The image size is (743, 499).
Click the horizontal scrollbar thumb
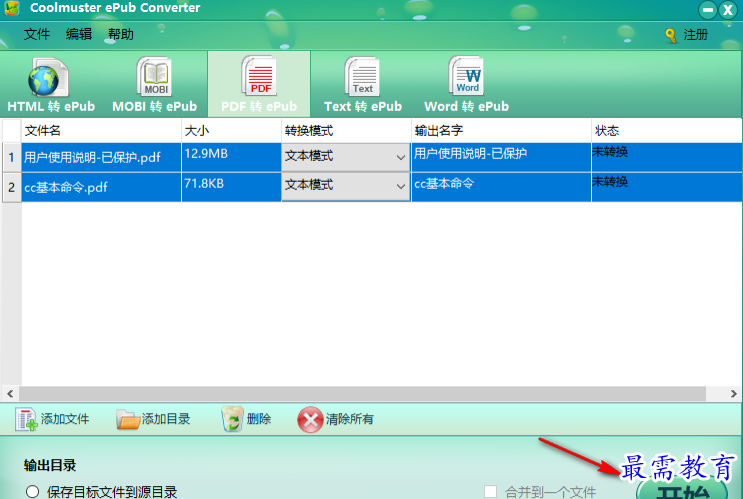click(x=362, y=393)
